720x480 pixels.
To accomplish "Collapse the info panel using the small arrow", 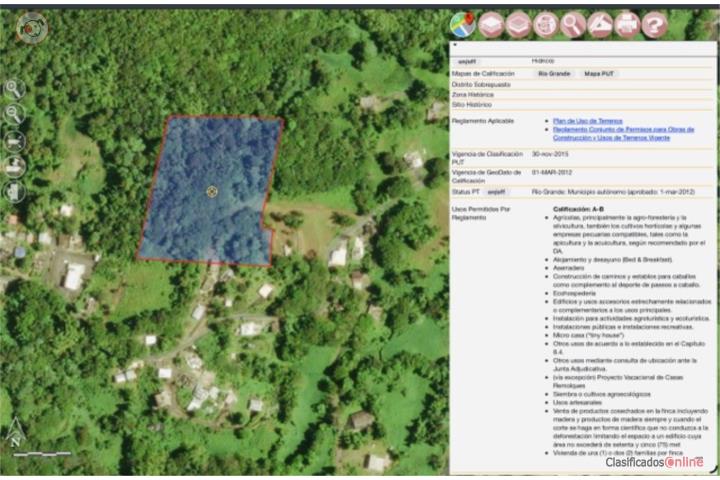I will (455, 45).
